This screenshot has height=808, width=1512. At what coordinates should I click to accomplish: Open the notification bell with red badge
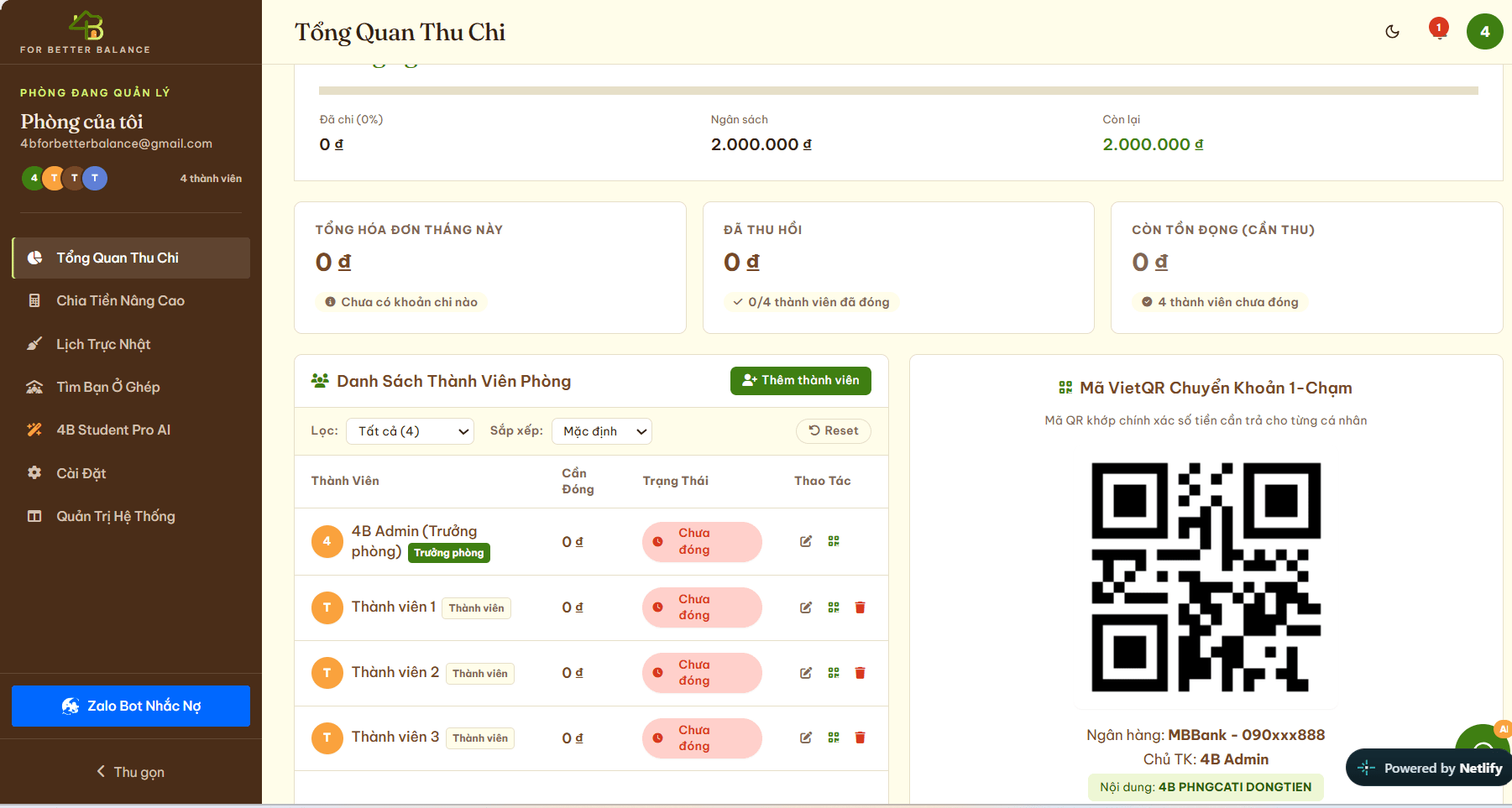point(1439,30)
